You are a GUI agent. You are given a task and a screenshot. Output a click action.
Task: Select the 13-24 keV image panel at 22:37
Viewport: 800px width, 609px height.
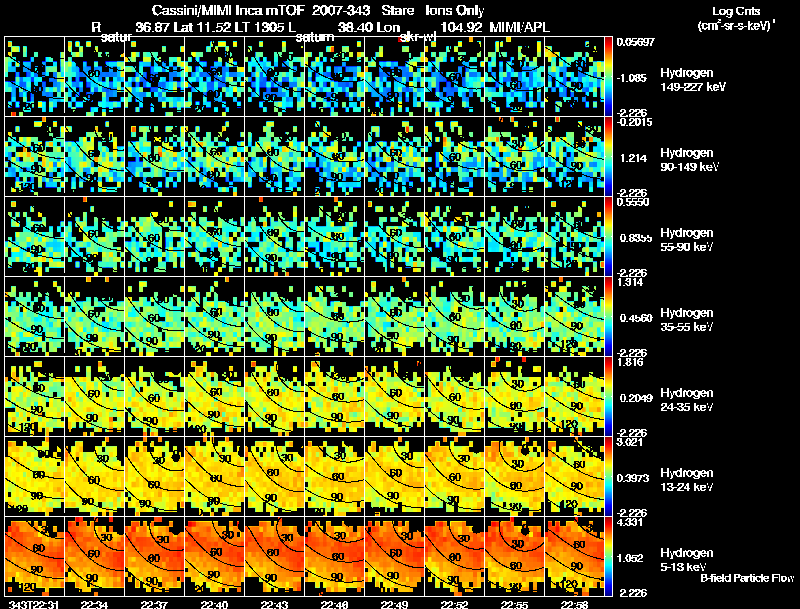155,476
